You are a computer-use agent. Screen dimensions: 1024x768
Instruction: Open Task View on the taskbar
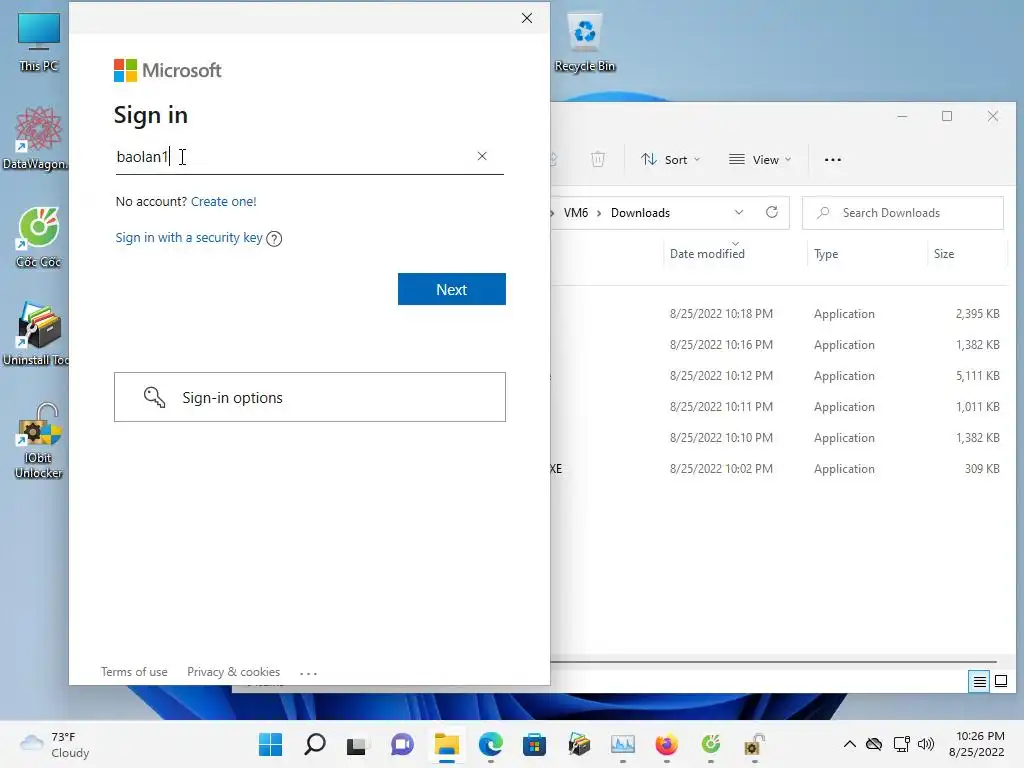pos(358,744)
